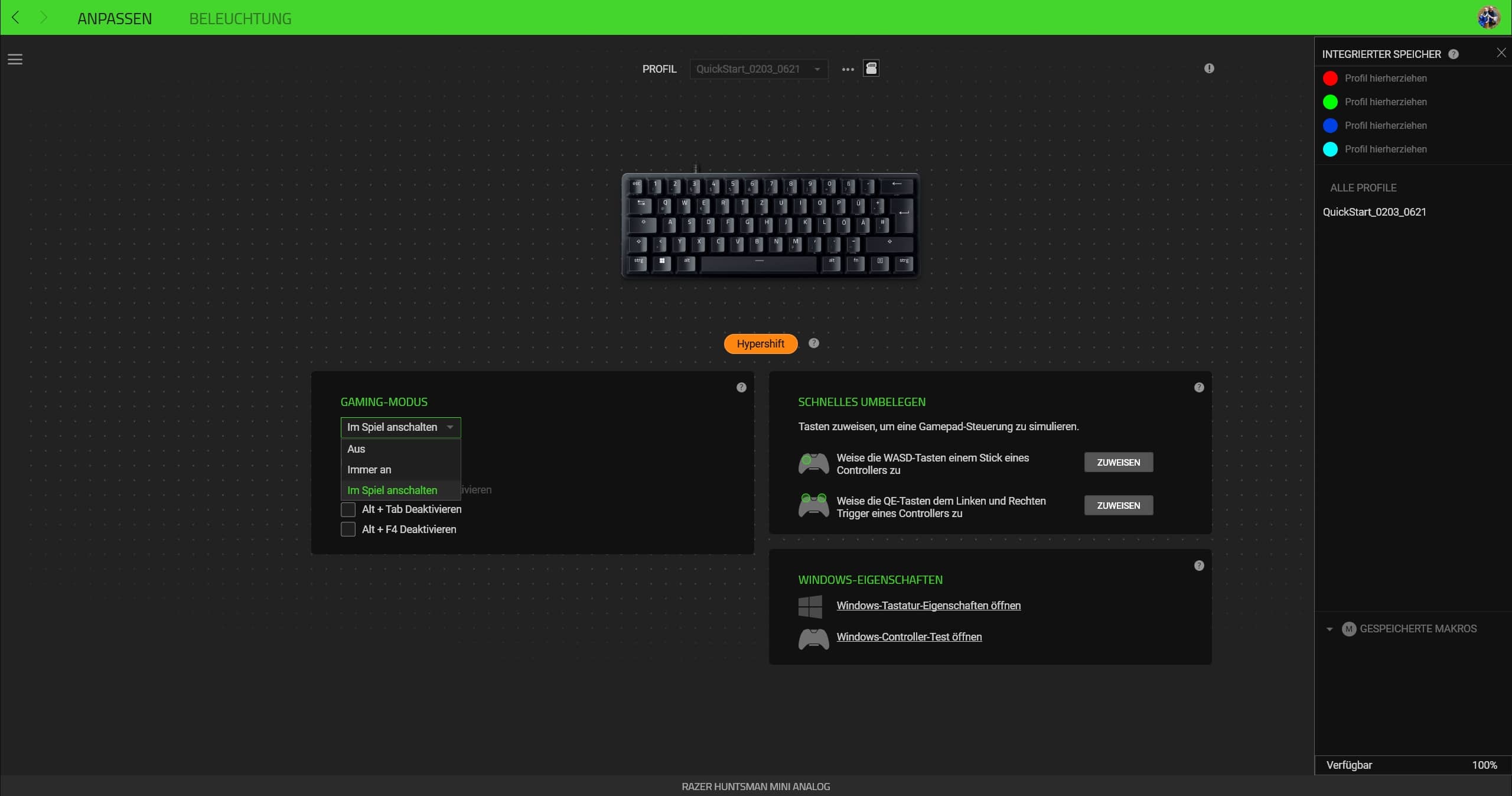Expand the Gespeicherte Makros section
Screen dimensions: 1512x796
pos(1329,629)
